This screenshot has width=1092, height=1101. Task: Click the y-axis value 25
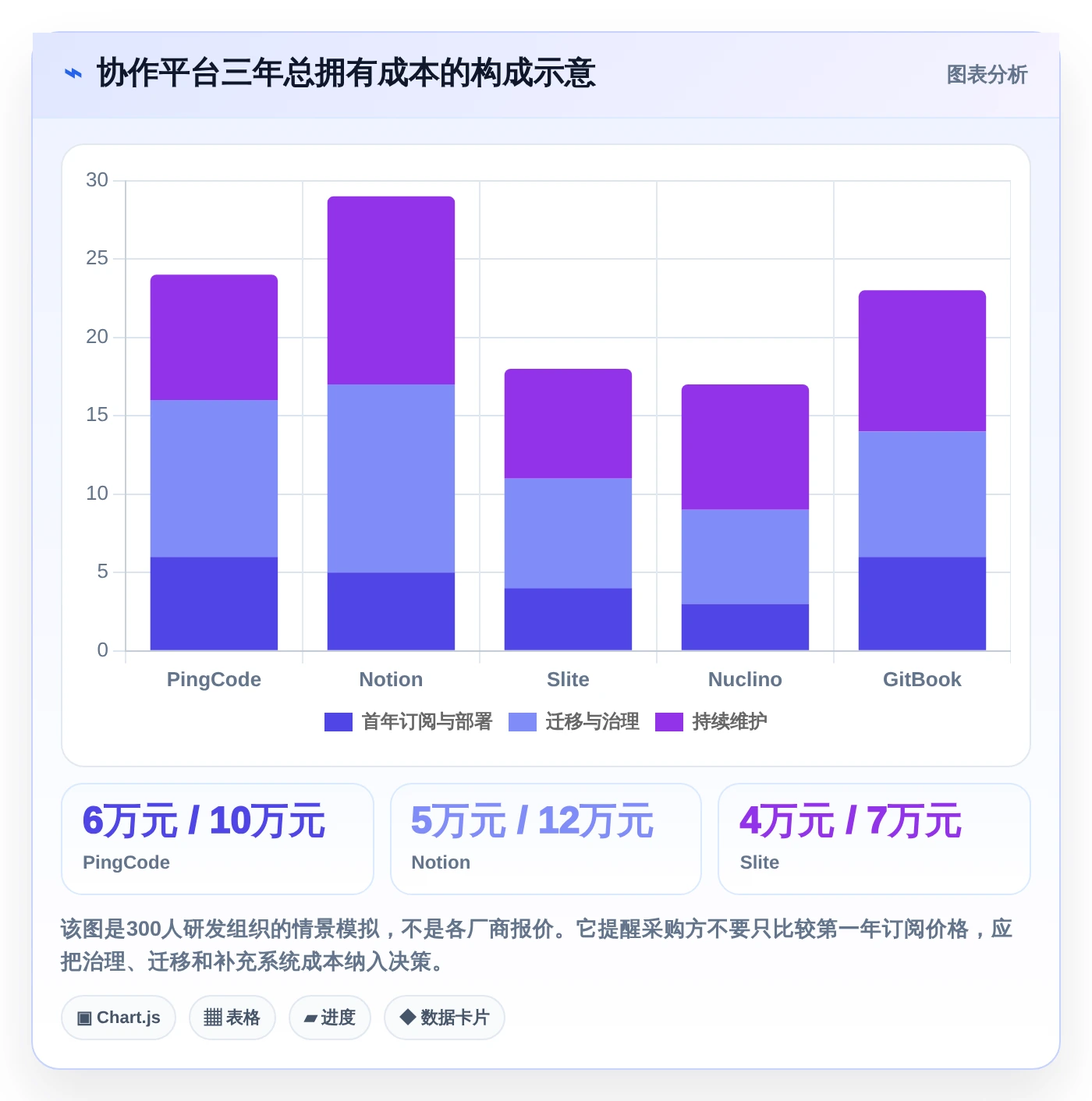click(97, 258)
